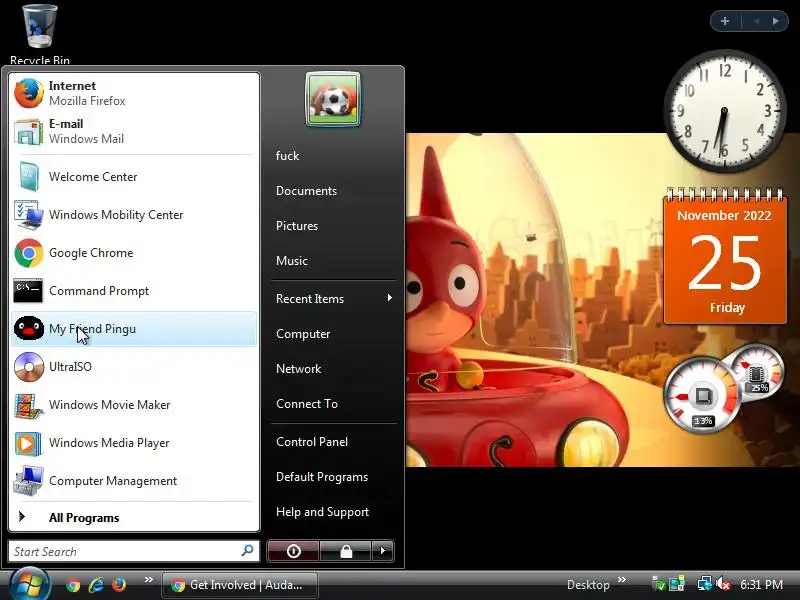
Task: Open Command Prompt
Action: 134,291
